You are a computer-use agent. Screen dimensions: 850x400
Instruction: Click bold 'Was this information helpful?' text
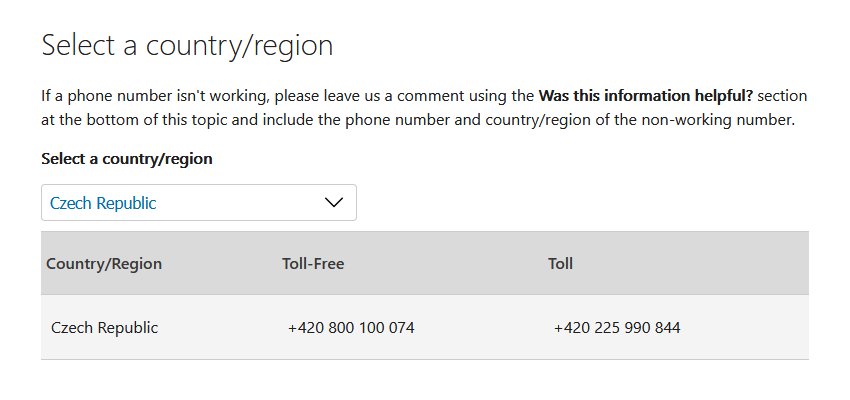point(646,97)
